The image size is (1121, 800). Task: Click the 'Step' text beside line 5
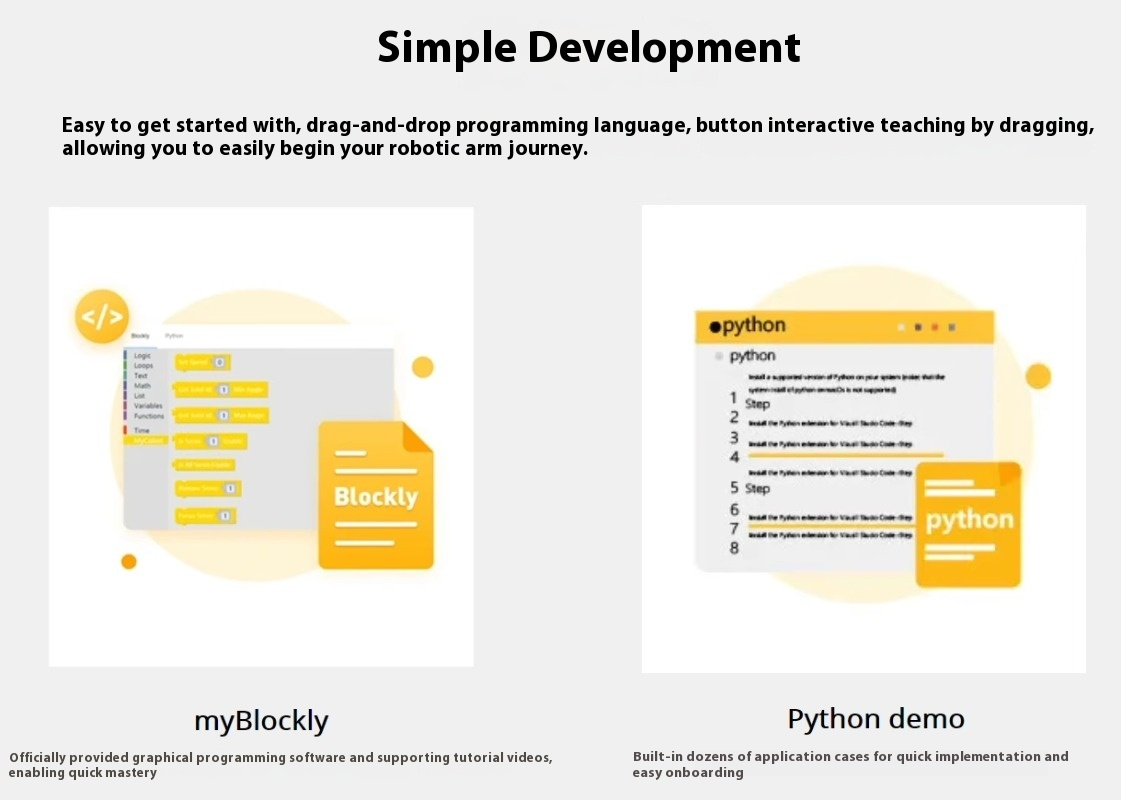click(757, 488)
